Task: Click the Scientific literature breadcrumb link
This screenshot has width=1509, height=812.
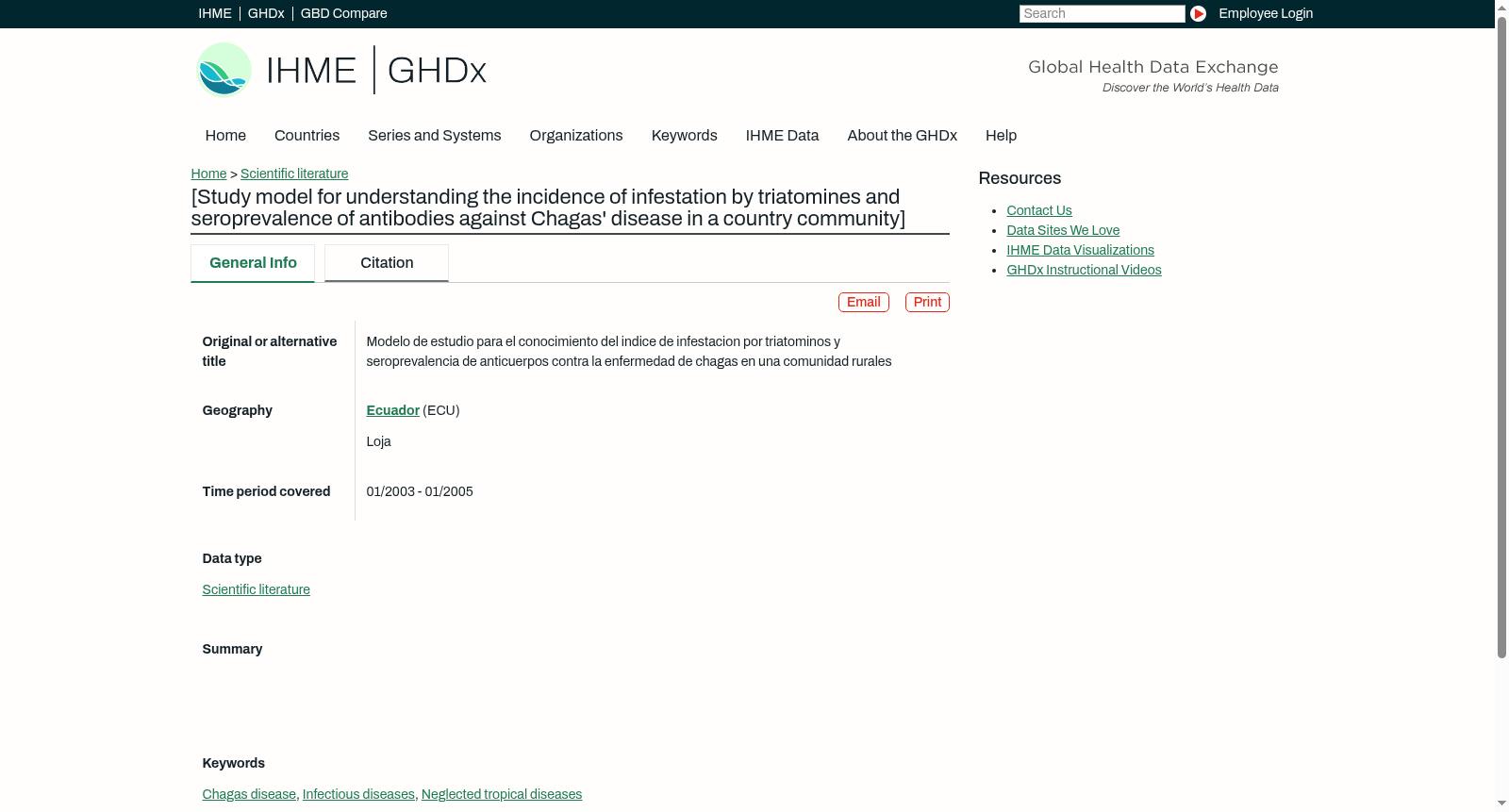Action: pos(294,174)
